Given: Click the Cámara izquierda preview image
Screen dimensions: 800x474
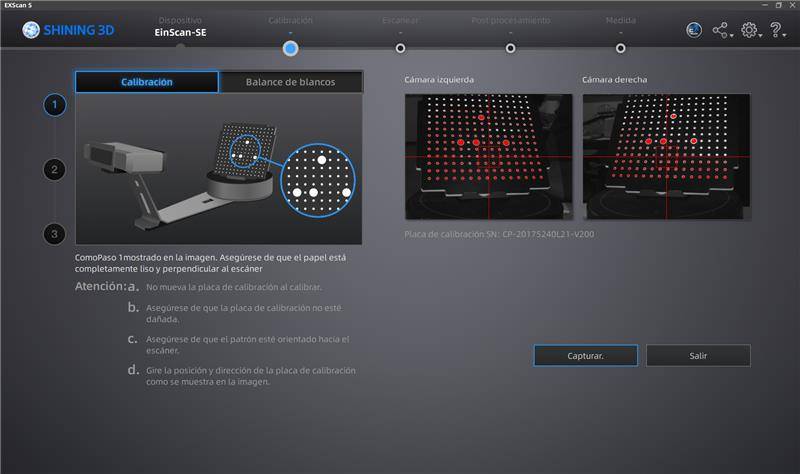Looking at the screenshot, I should (x=489, y=157).
